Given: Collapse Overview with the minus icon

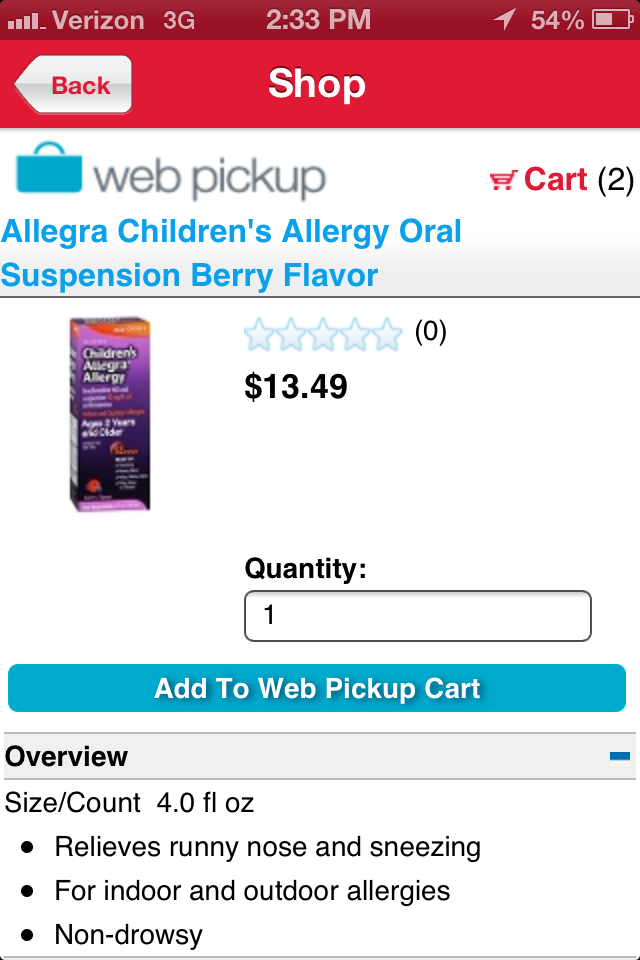Looking at the screenshot, I should pyautogui.click(x=620, y=757).
